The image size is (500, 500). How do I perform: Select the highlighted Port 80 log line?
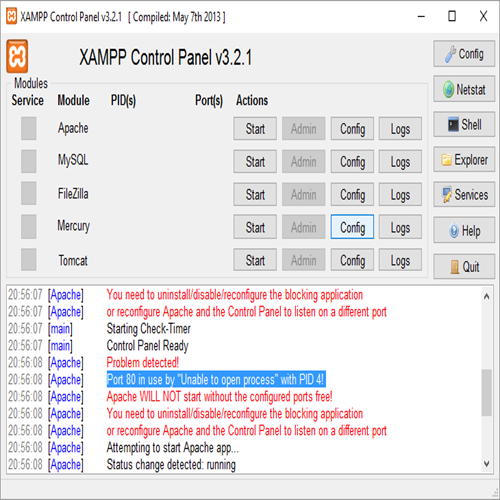[216, 379]
